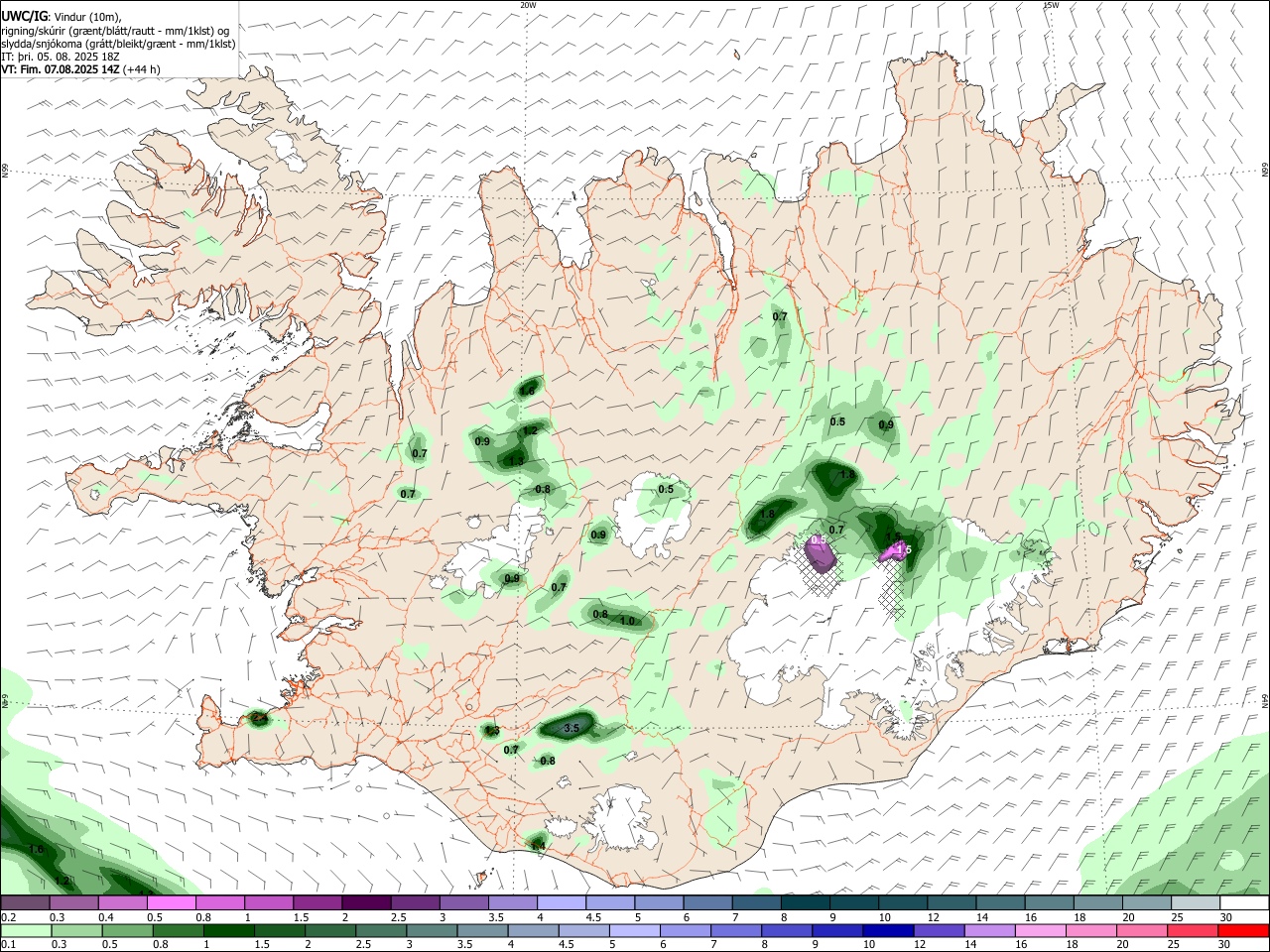
Task: Select the darkest purple 2 snow legend swatch
Action: pyautogui.click(x=366, y=903)
